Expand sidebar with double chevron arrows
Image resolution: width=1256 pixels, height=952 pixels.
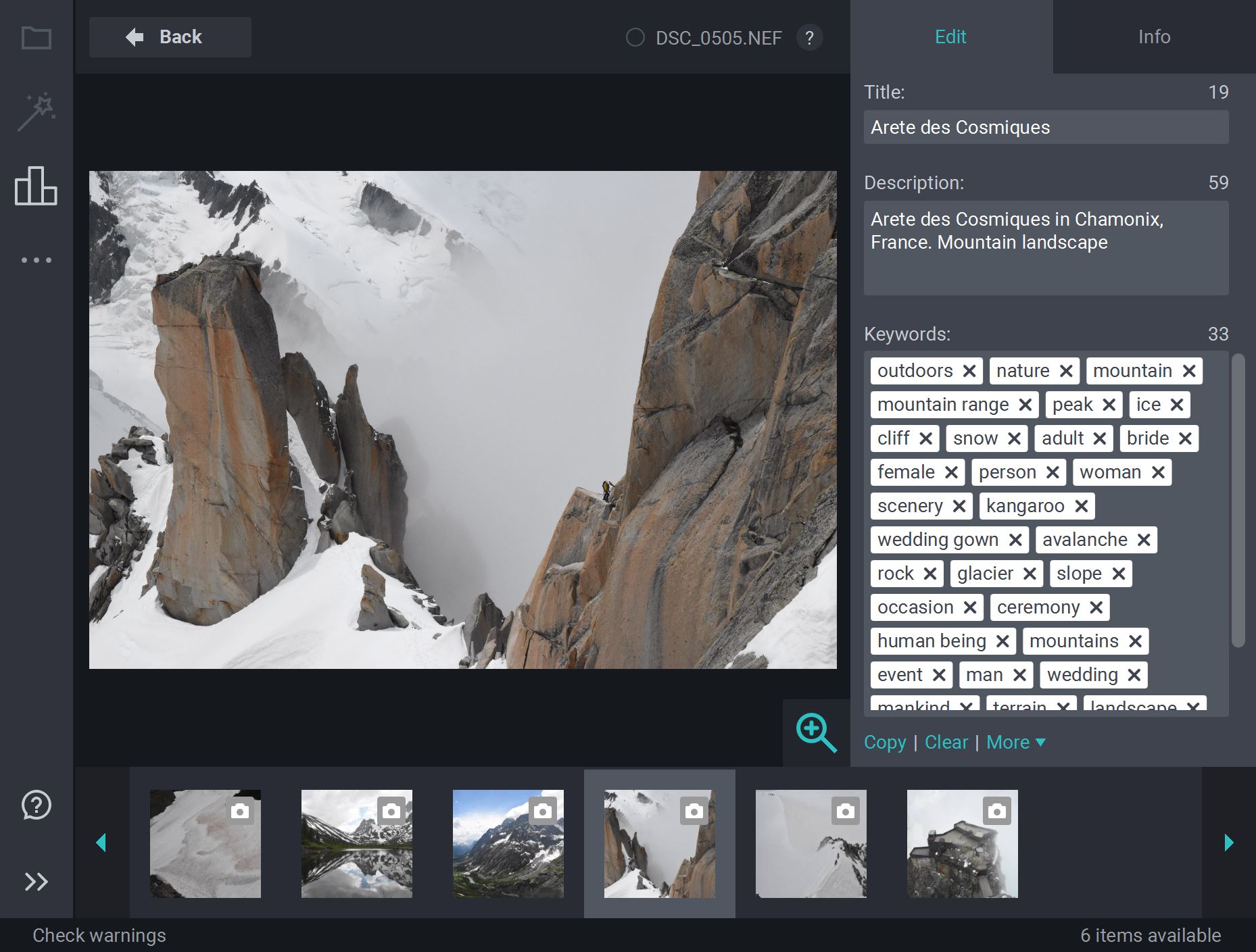tap(36, 882)
